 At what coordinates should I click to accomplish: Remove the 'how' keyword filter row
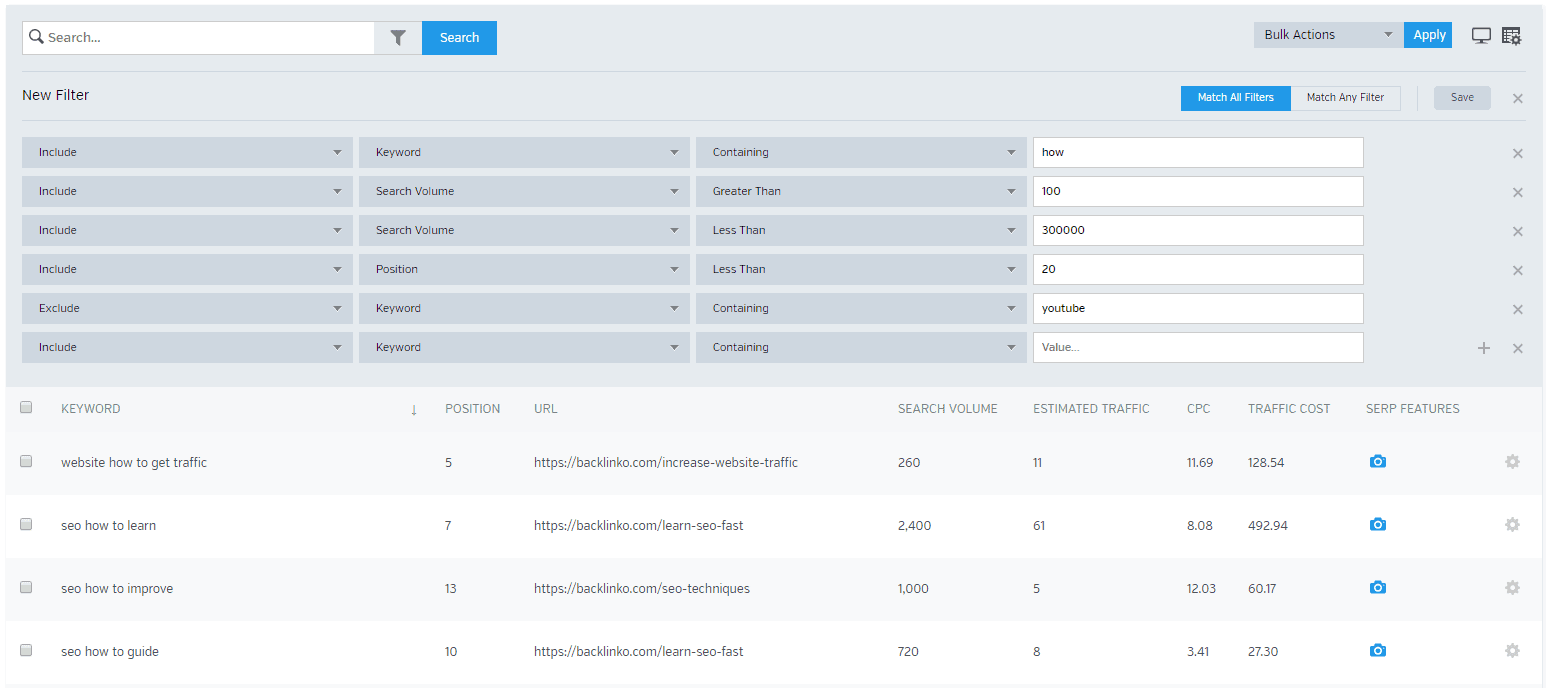tap(1518, 153)
